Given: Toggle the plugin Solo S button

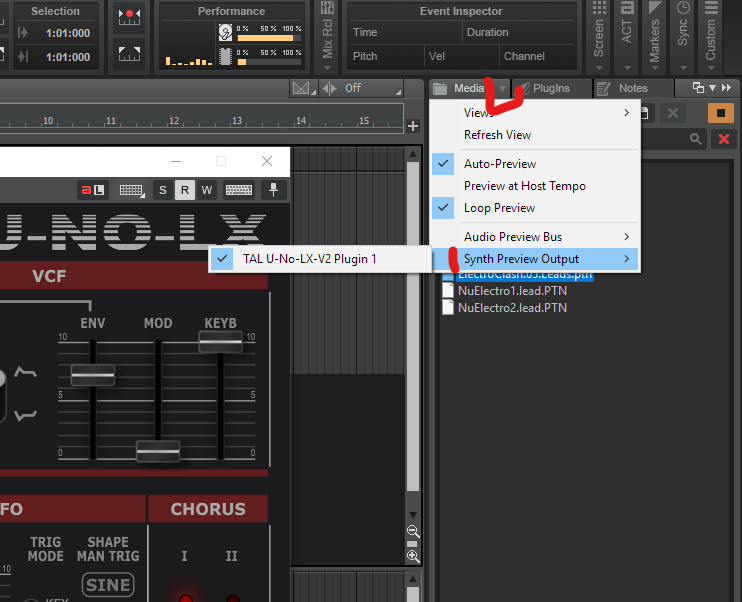Looking at the screenshot, I should point(163,190).
